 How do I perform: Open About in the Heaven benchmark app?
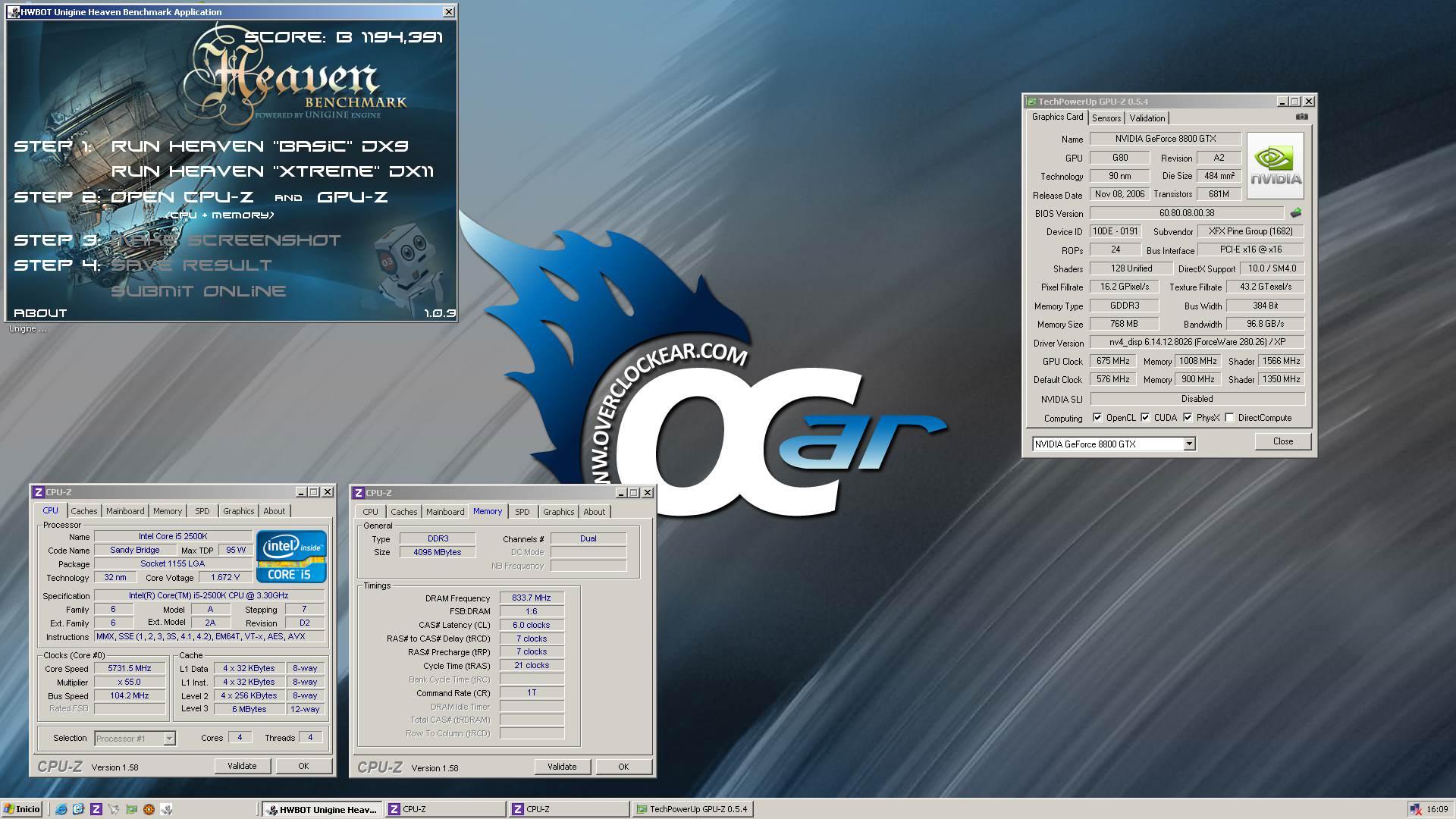[40, 313]
